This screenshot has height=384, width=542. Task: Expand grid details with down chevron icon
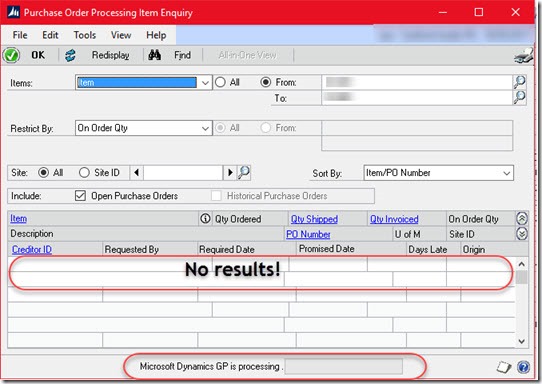pos(522,234)
